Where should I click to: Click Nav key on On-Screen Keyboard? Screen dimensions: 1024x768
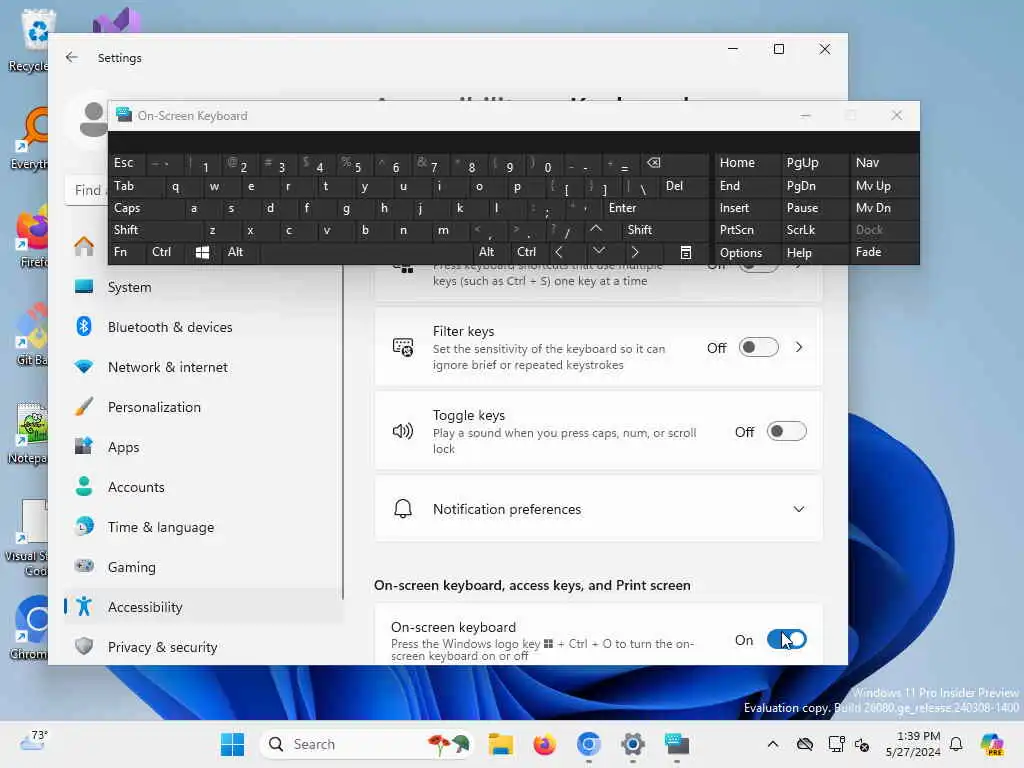[884, 163]
